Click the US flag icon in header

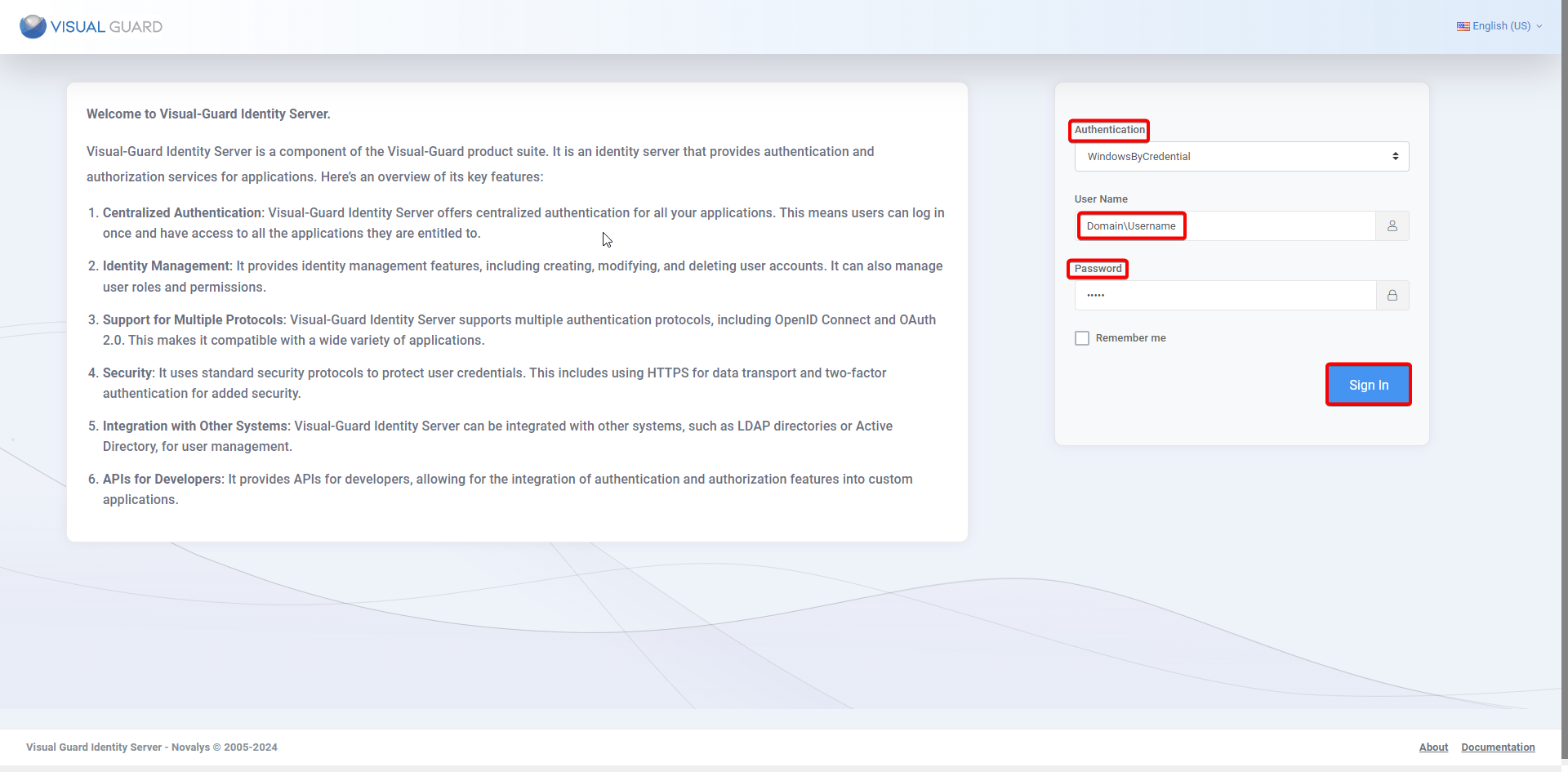point(1462,25)
